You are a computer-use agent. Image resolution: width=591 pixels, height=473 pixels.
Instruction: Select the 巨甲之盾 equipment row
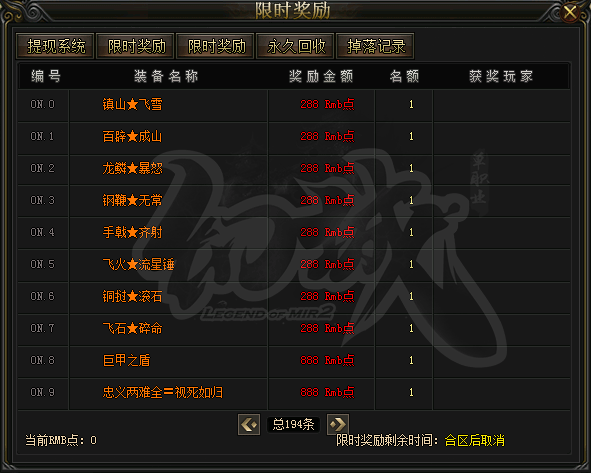(293, 361)
